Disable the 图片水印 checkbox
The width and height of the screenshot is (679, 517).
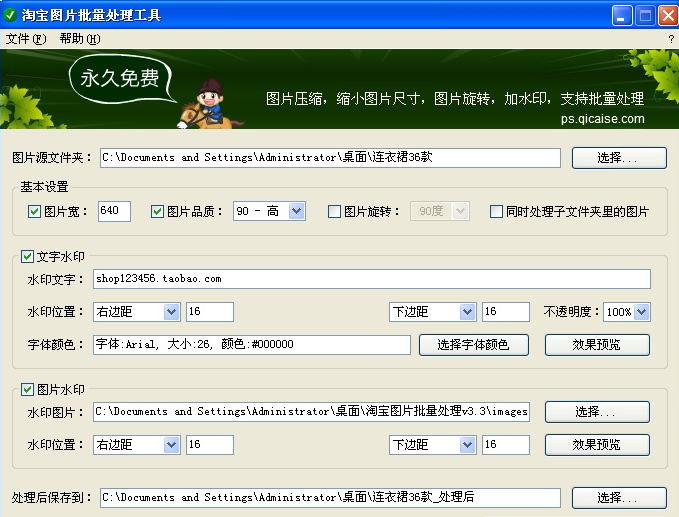[27, 389]
